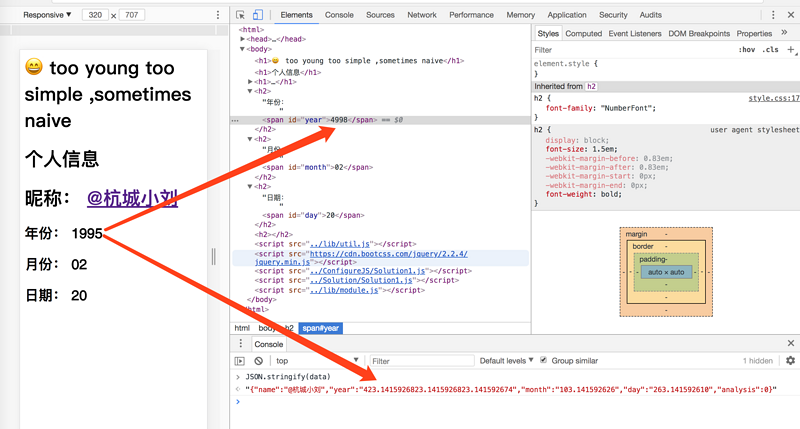
Task: Open the Application tab
Action: coord(567,15)
